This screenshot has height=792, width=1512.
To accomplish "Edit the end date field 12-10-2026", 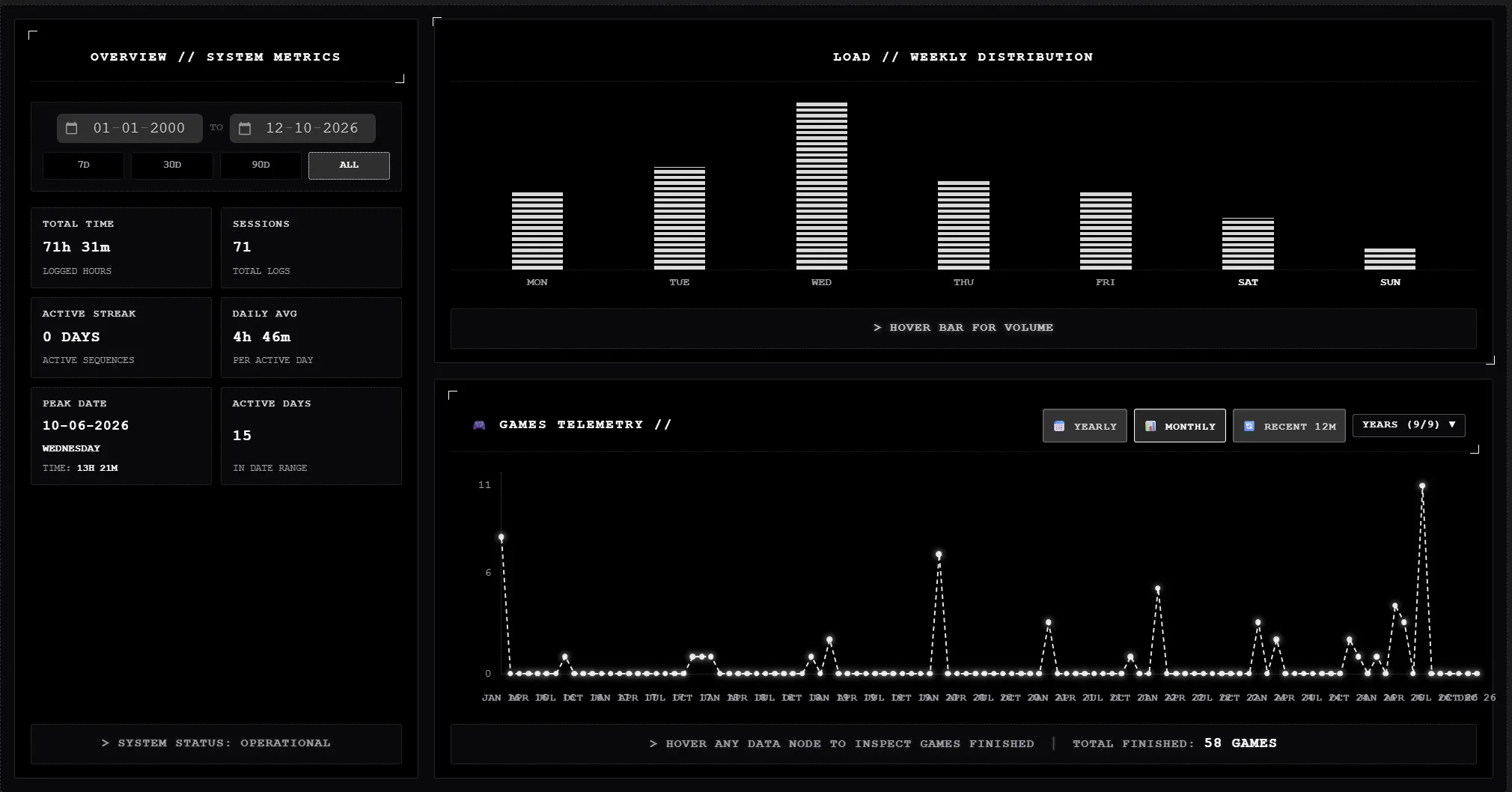I will coord(302,128).
